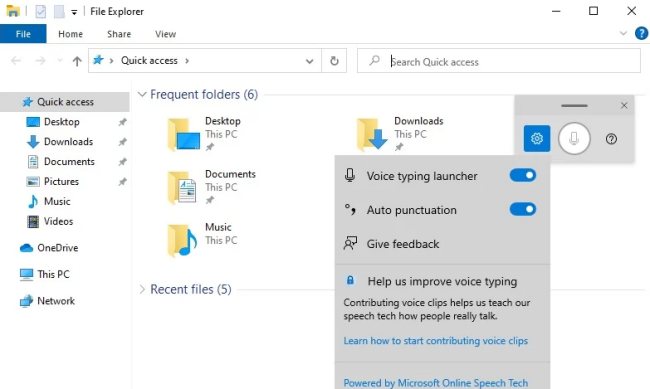Image resolution: width=650 pixels, height=389 pixels.
Task: Click the Search Quick access field
Action: pos(499,61)
